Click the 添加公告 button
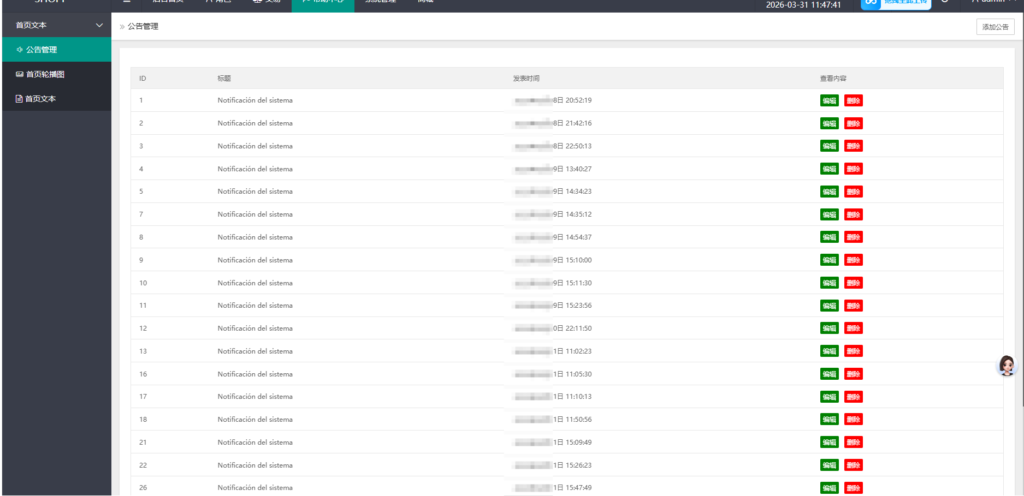Image resolution: width=1024 pixels, height=496 pixels. coord(994,27)
